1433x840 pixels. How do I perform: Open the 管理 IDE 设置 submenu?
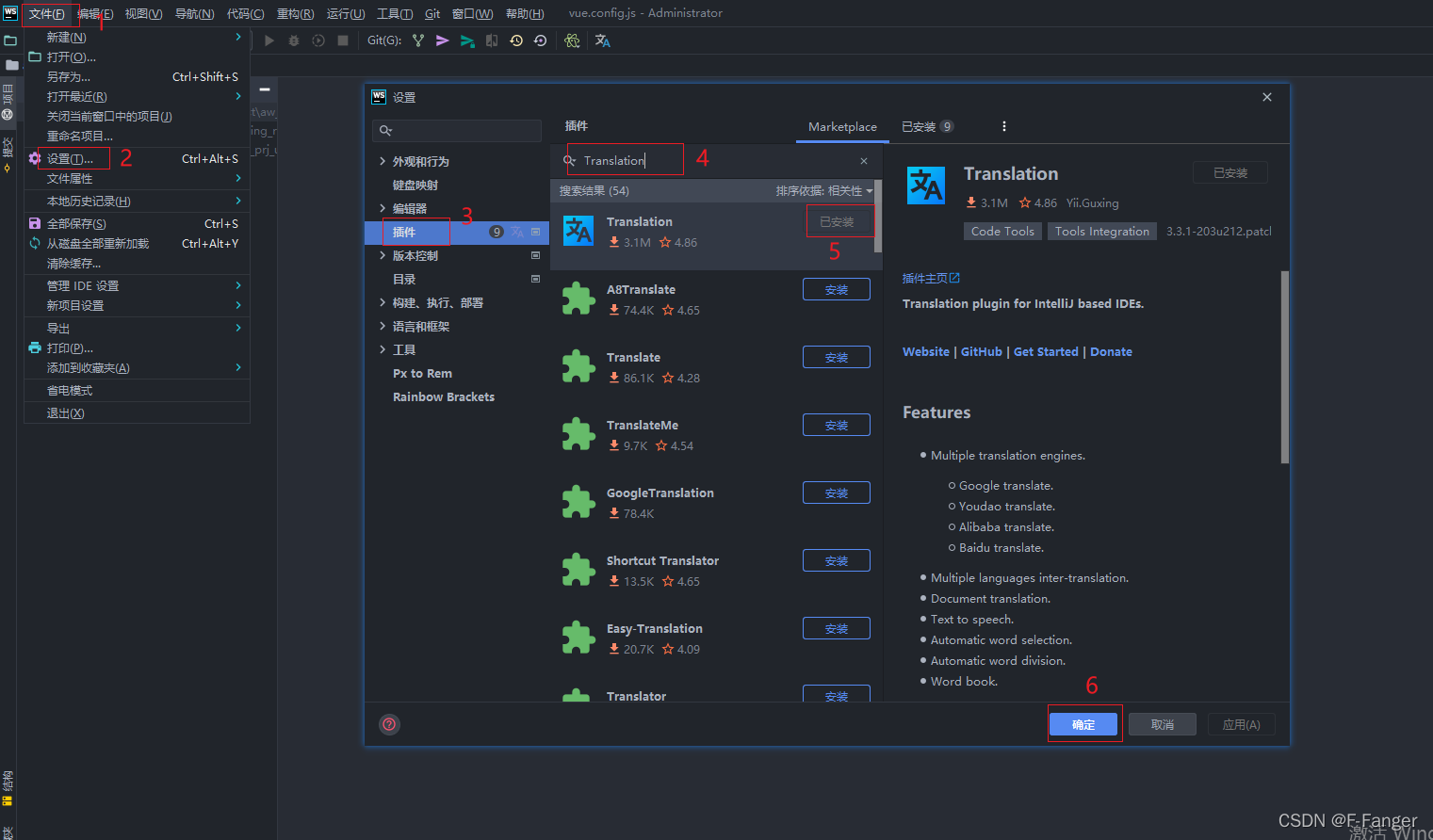pos(137,285)
